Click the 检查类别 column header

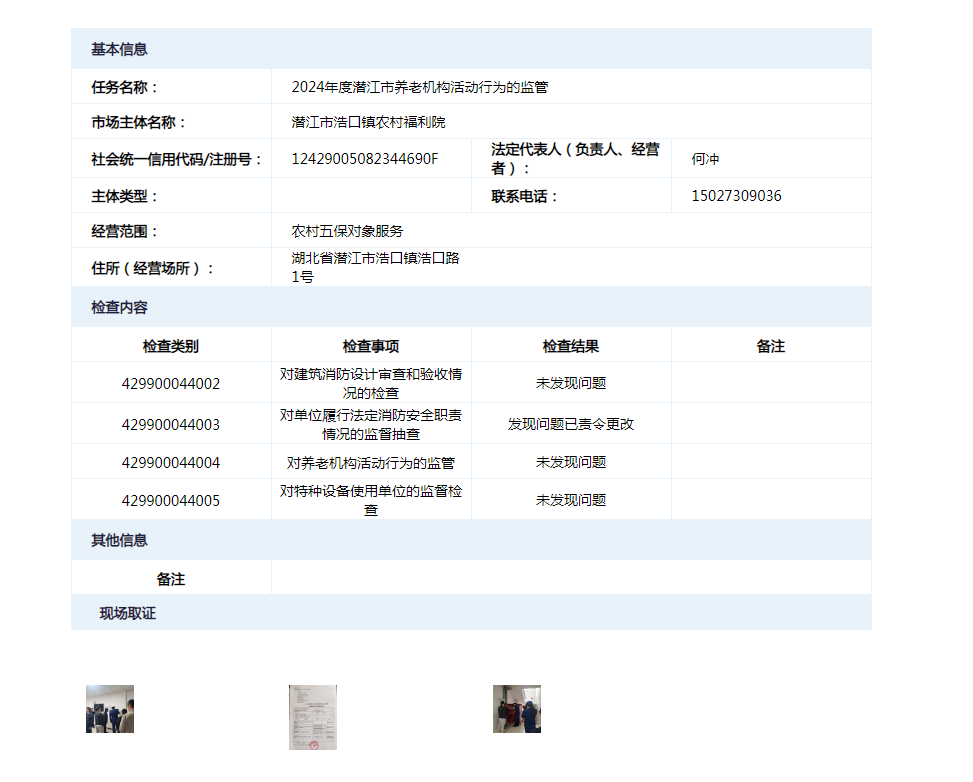pos(171,346)
